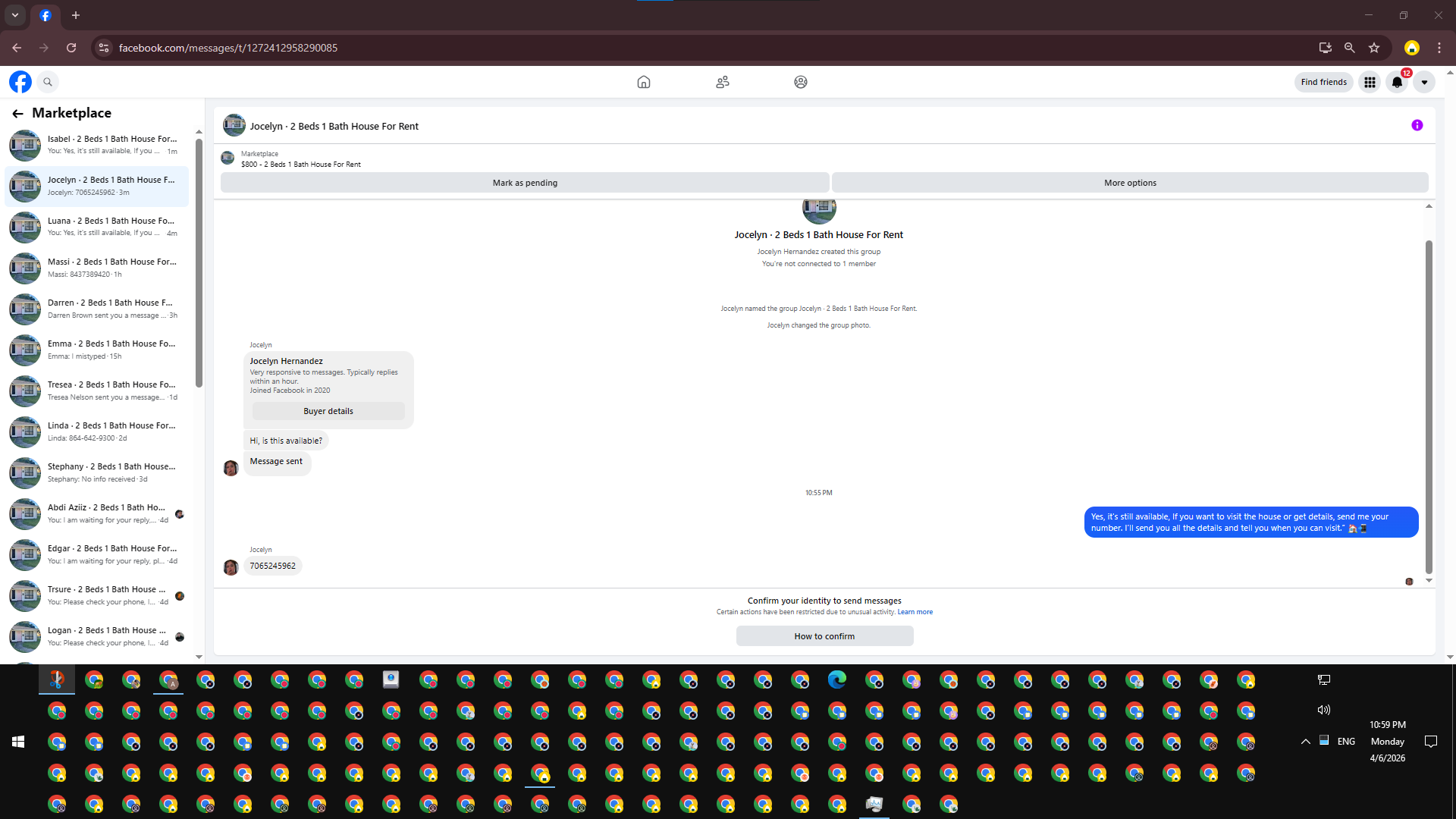The image size is (1456, 819).
Task: Open the tab search dropdown chevron
Action: (x=15, y=15)
